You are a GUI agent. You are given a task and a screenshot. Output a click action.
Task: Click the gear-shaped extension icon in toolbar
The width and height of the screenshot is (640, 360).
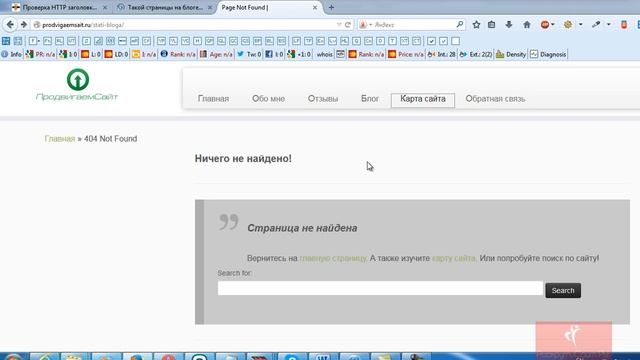pos(568,25)
